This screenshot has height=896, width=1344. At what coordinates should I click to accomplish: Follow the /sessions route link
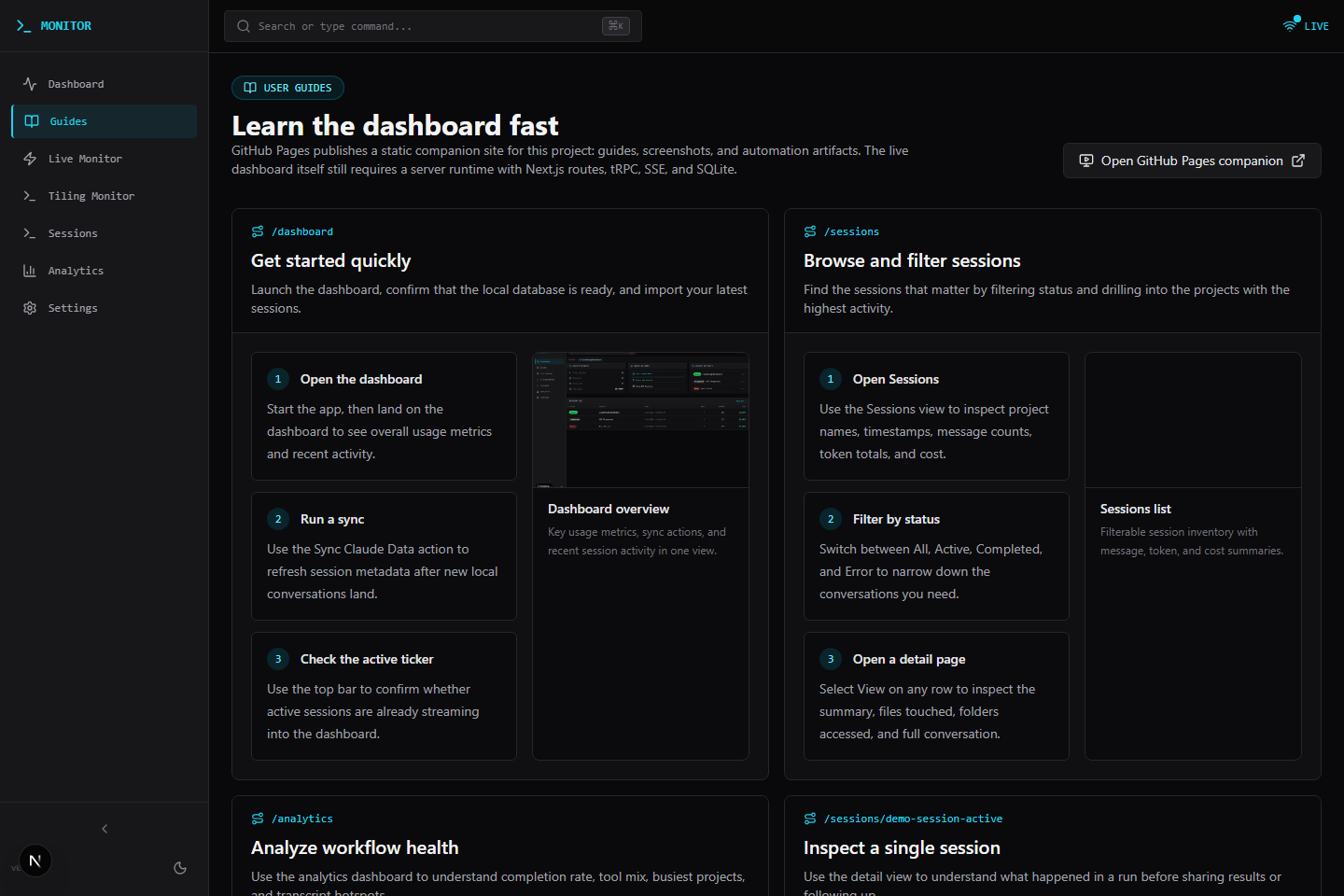coord(851,231)
